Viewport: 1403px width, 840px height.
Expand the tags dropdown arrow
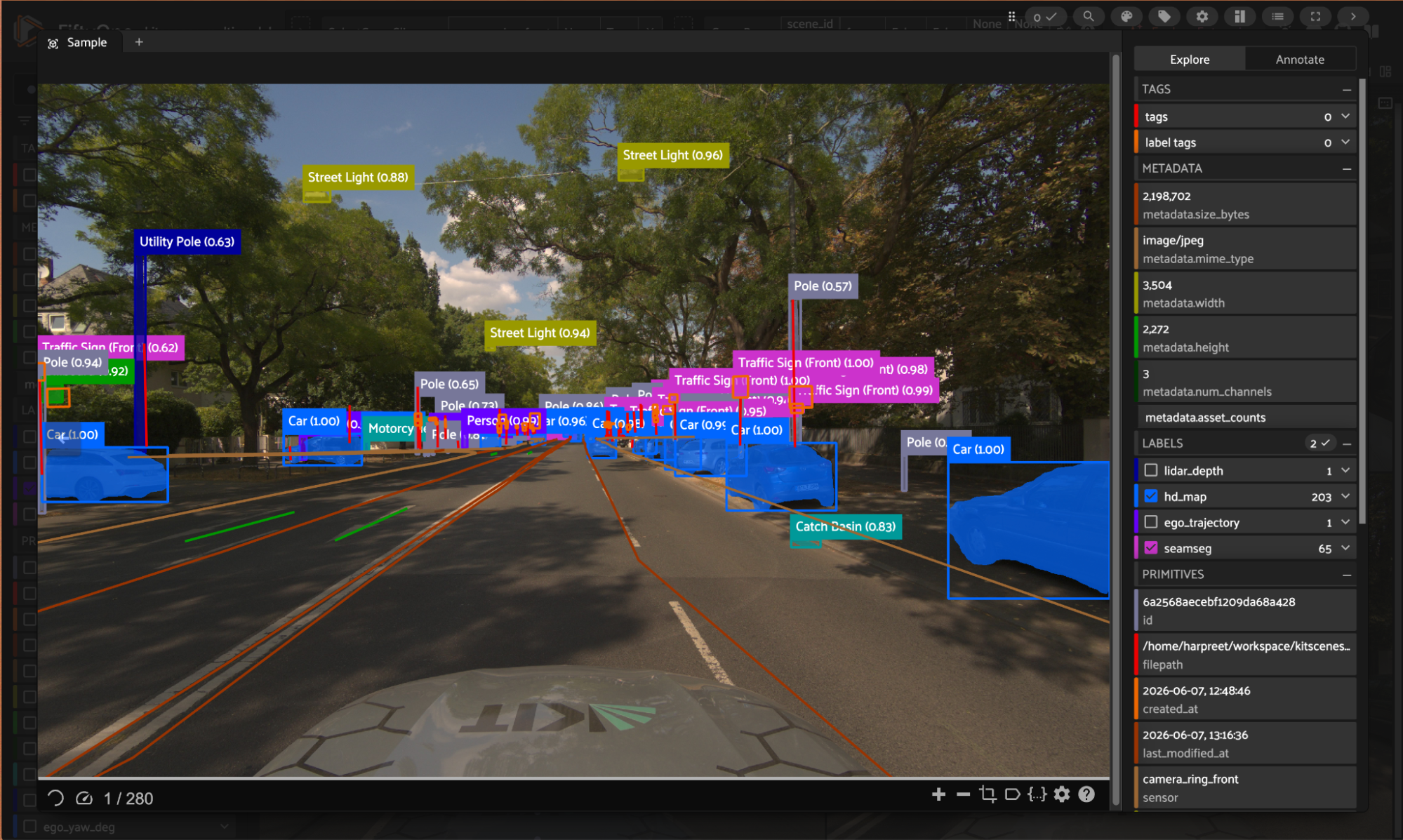click(1345, 116)
